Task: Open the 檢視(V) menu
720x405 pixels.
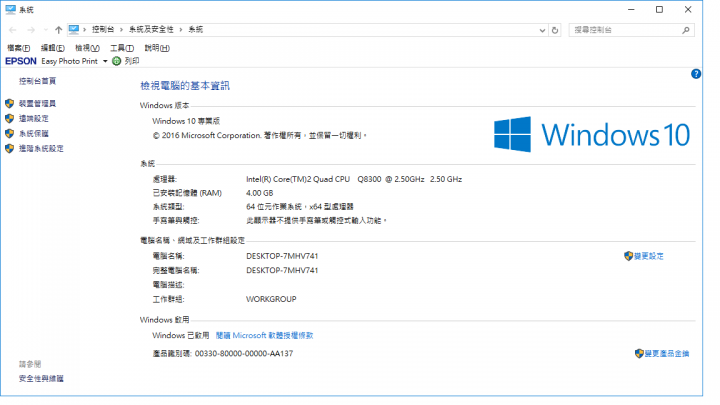Action: pos(87,48)
